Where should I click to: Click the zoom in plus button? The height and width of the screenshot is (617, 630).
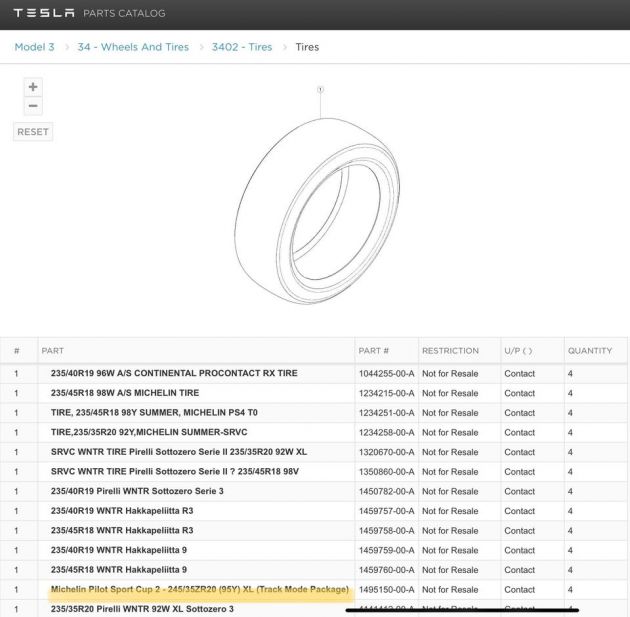(x=33, y=87)
